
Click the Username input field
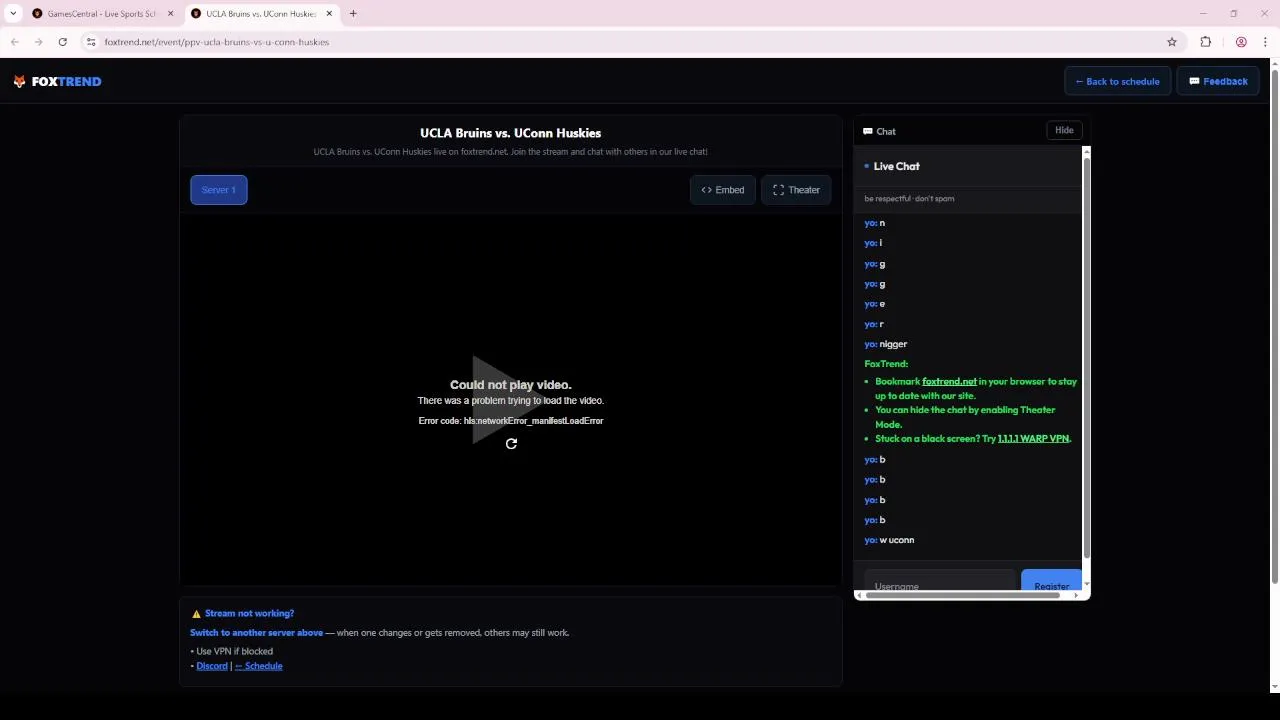click(940, 584)
